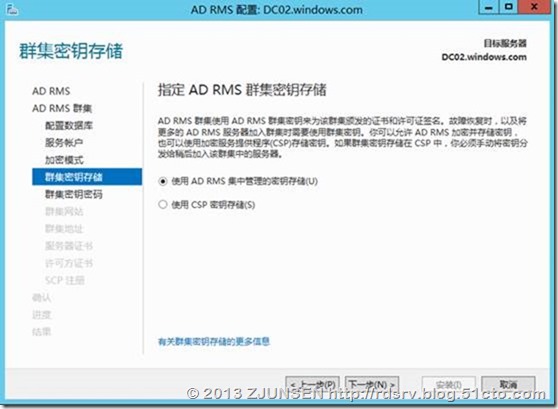This screenshot has width=558, height=409.
Task: Click the greyed 群集地址 step
Action: tap(64, 229)
